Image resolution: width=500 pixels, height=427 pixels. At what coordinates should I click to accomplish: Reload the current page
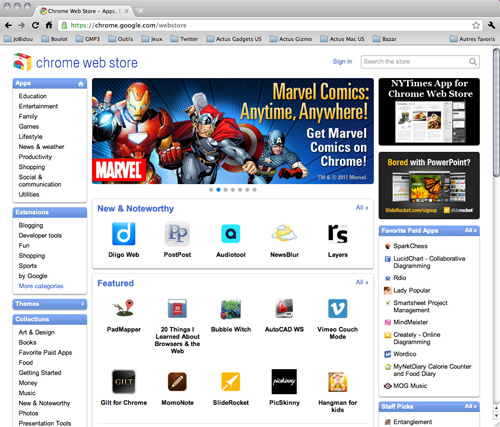click(35, 25)
